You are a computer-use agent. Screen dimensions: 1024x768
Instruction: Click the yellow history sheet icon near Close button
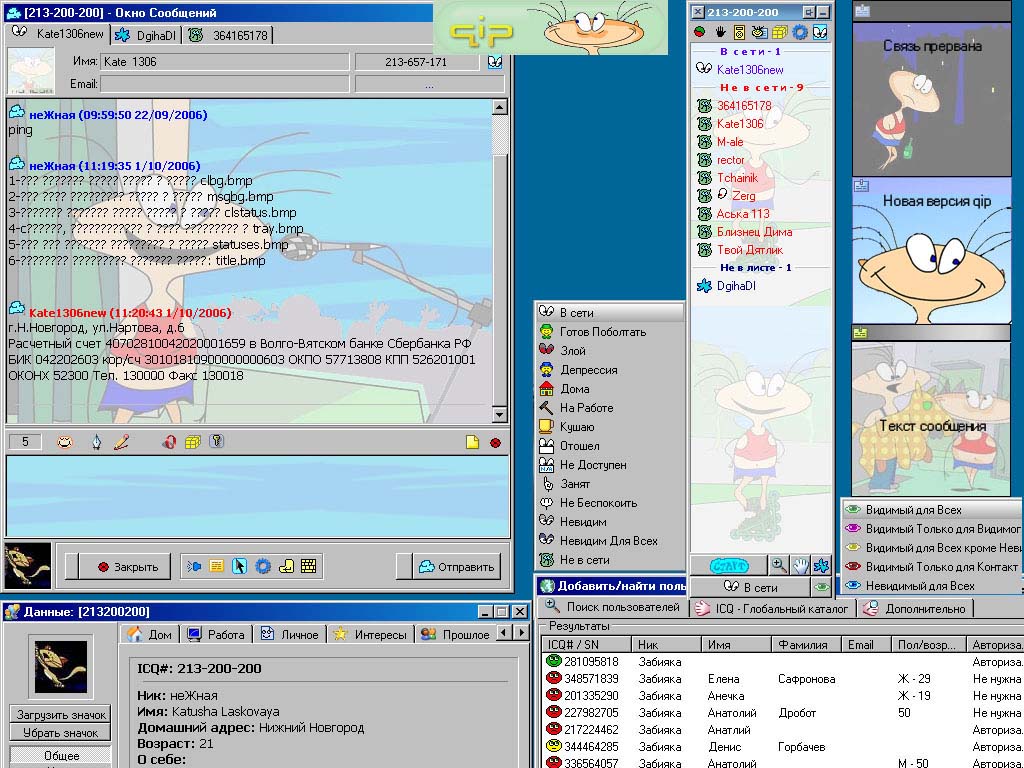(216, 566)
